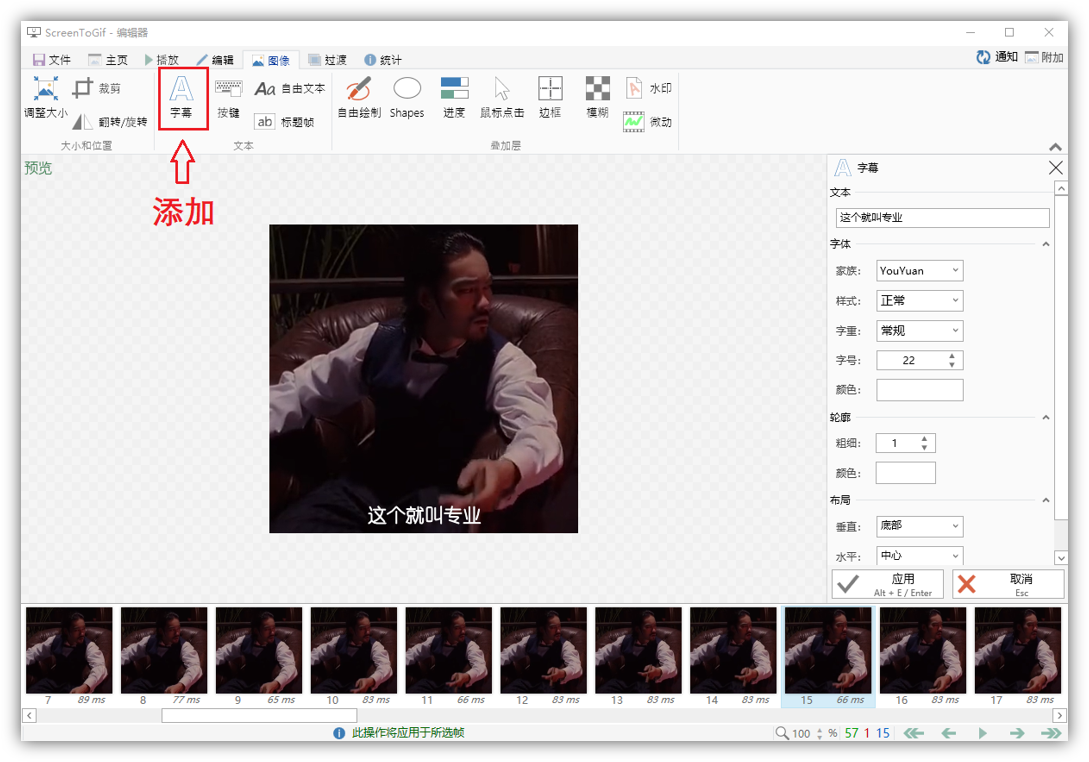Image resolution: width=1089 pixels, height=762 pixels.
Task: Select the 字幕 caption tool
Action: pyautogui.click(x=182, y=97)
